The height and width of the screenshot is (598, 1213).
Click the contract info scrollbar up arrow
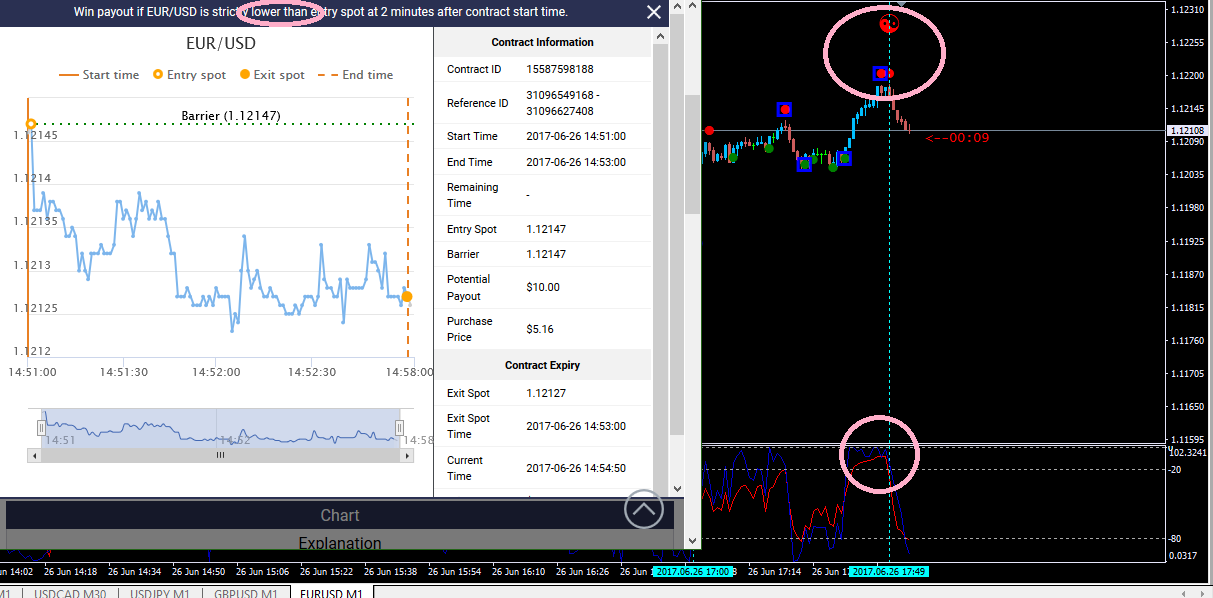pos(660,35)
